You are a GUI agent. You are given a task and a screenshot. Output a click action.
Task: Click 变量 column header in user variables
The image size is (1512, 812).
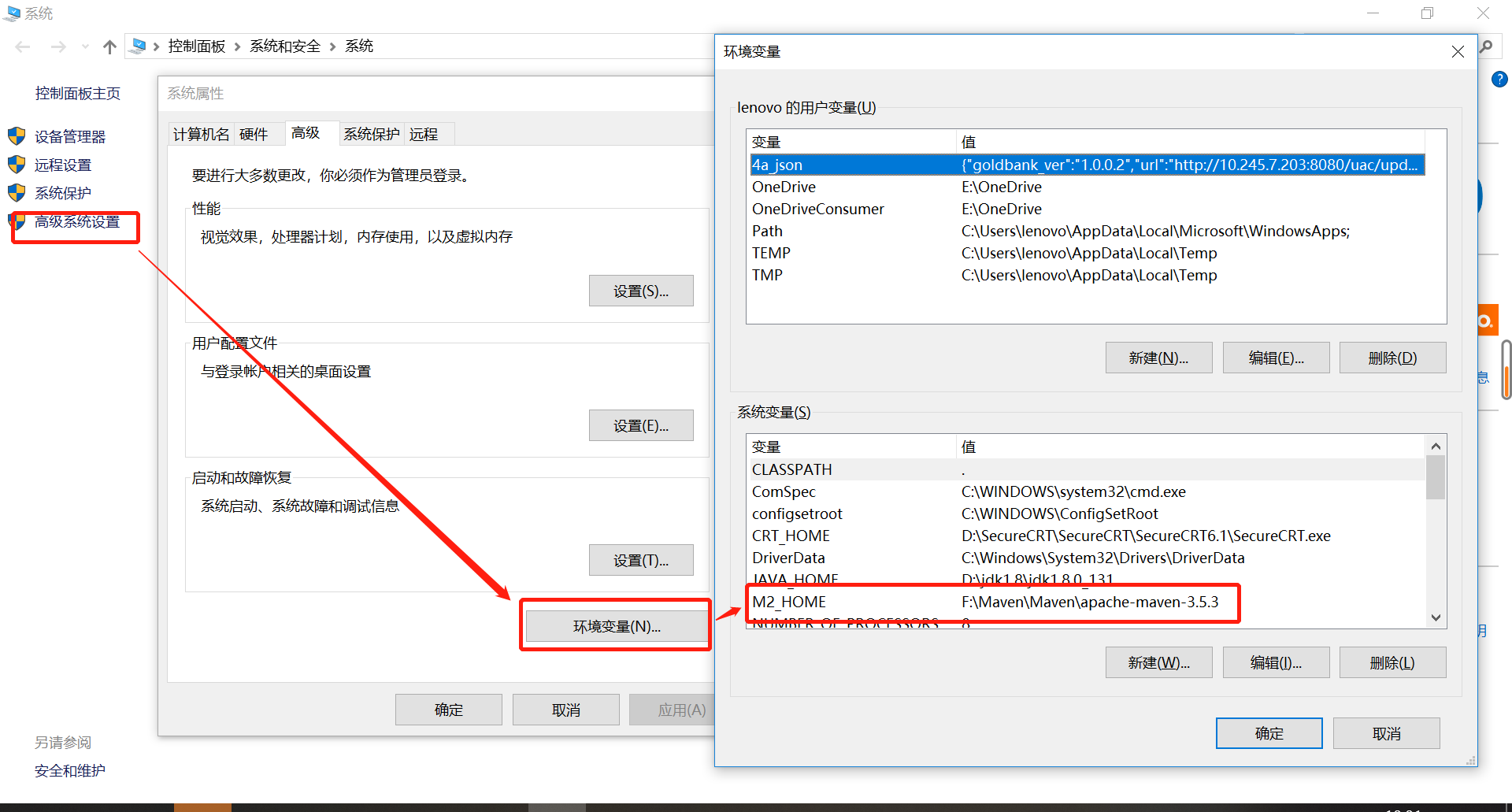click(851, 142)
